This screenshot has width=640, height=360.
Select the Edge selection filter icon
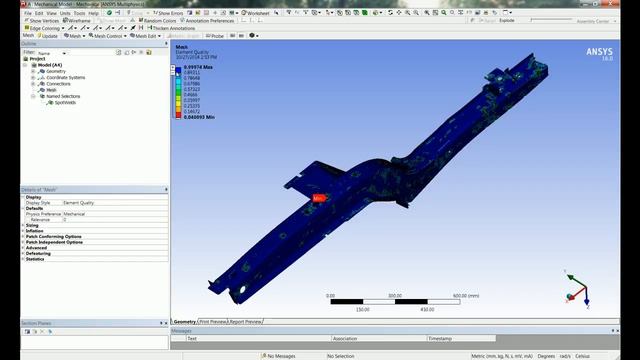click(x=348, y=13)
